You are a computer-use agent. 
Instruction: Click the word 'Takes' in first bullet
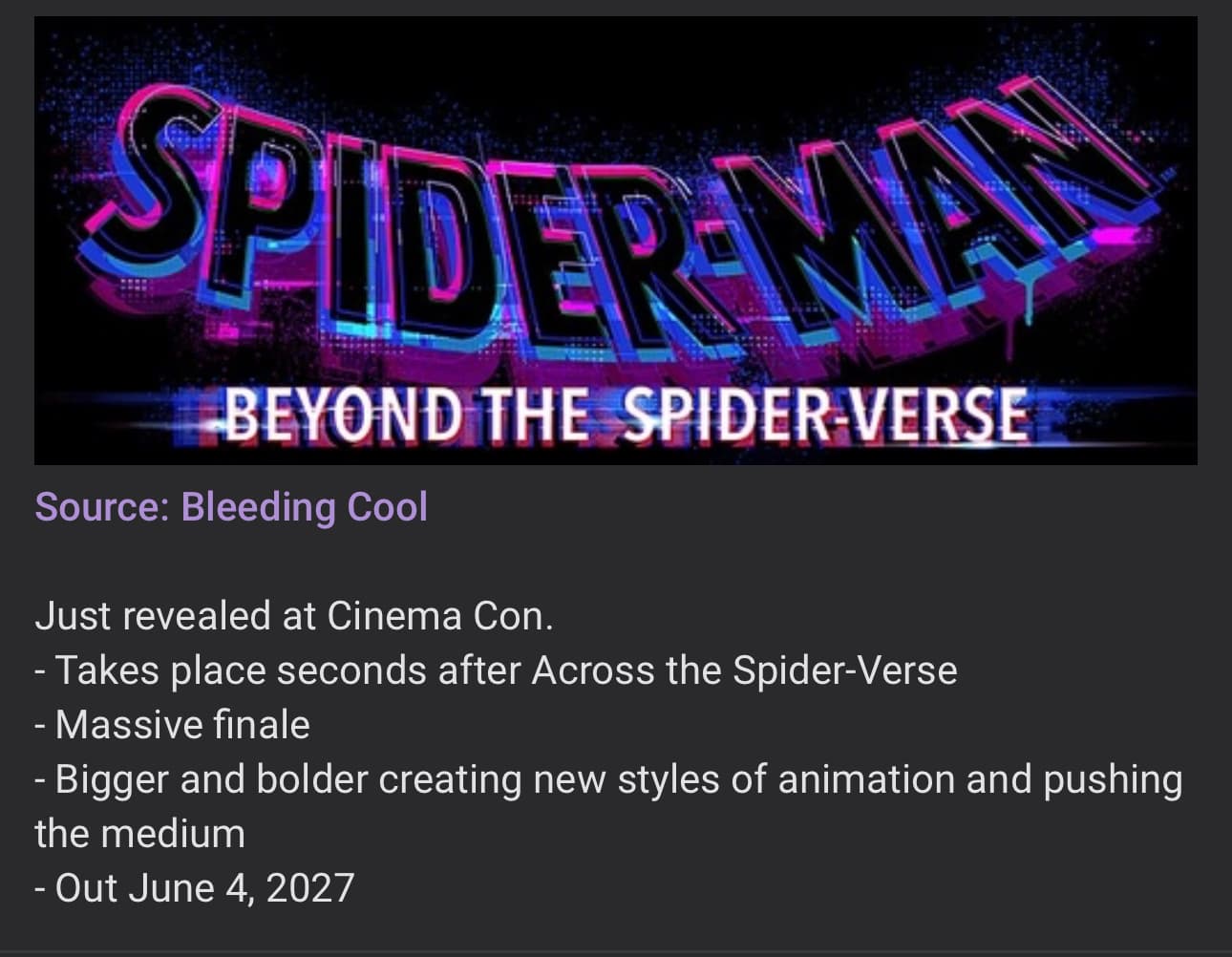pyautogui.click(x=108, y=670)
